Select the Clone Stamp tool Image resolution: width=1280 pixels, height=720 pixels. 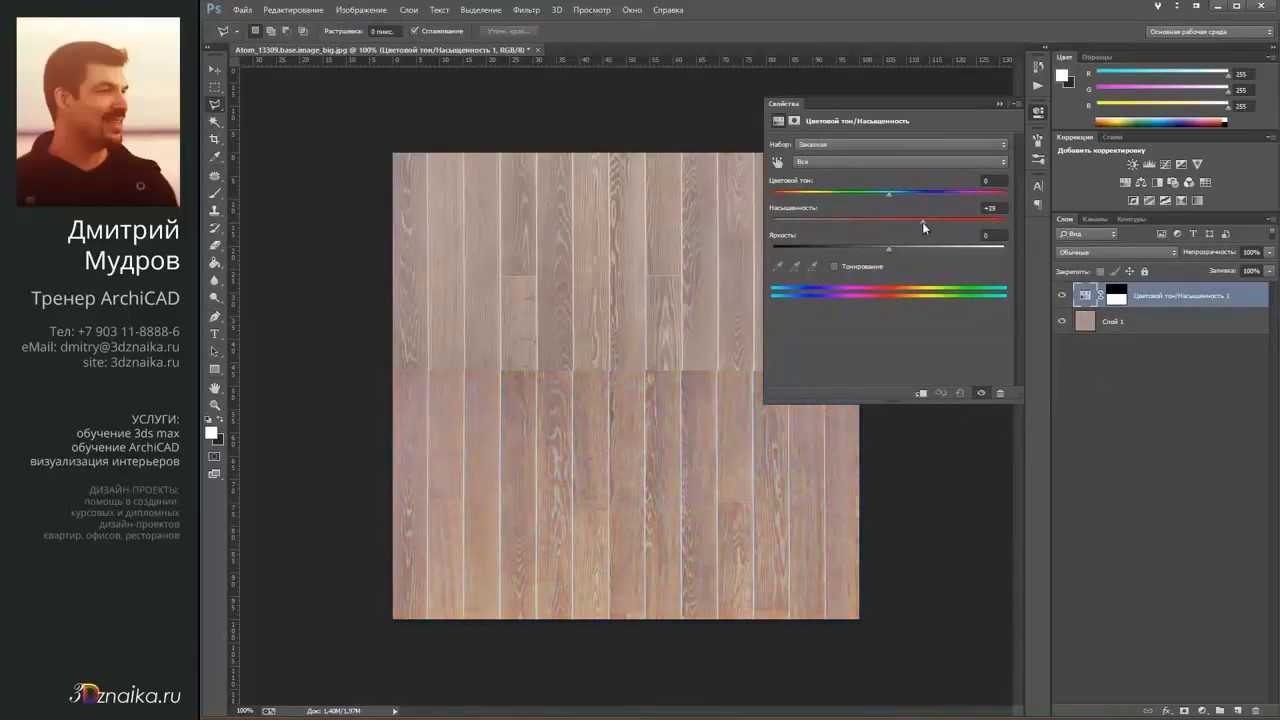pos(215,210)
